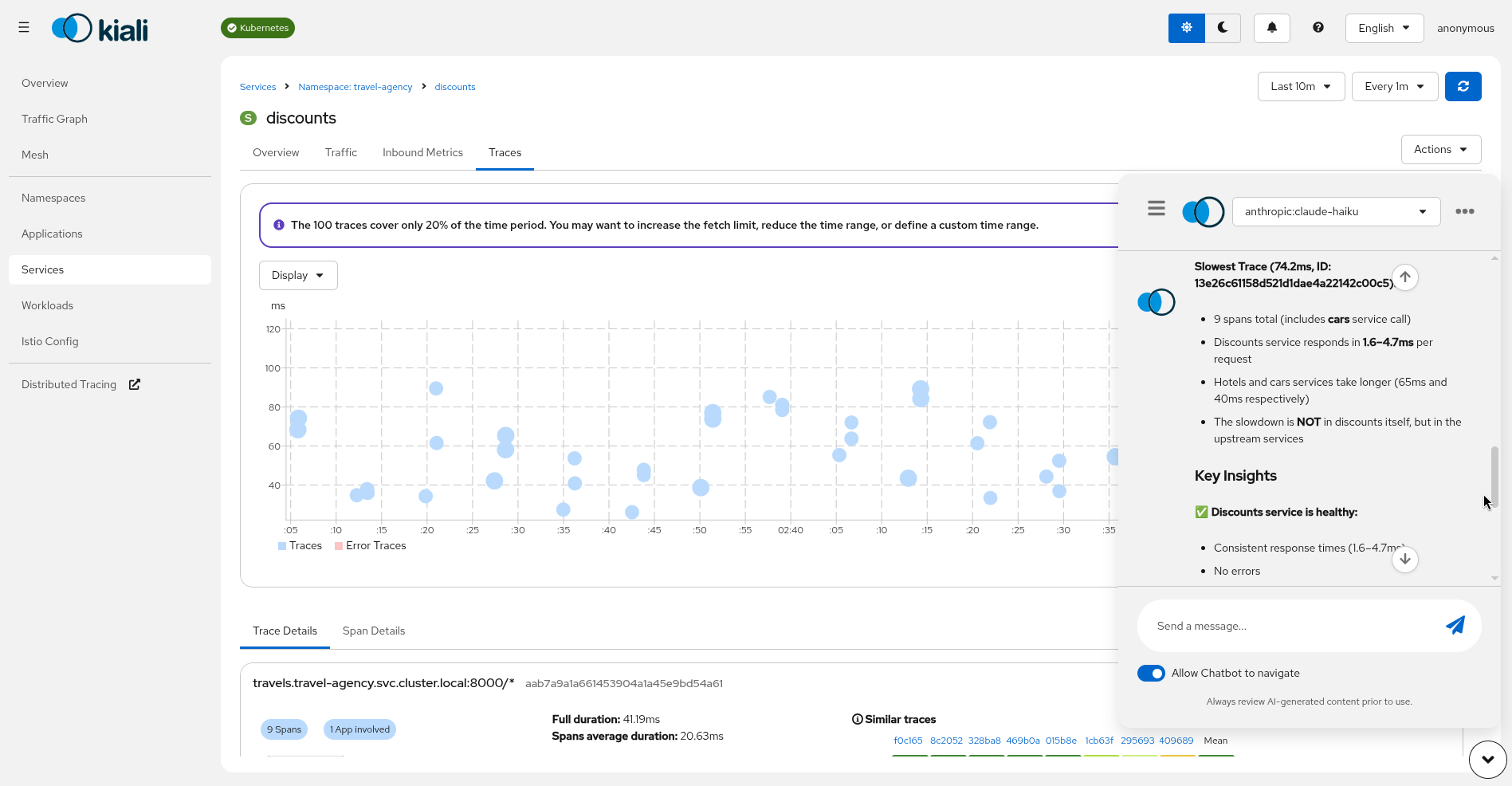Select the trace dot above :20 near 90ms
The image size is (1512, 786).
(436, 388)
